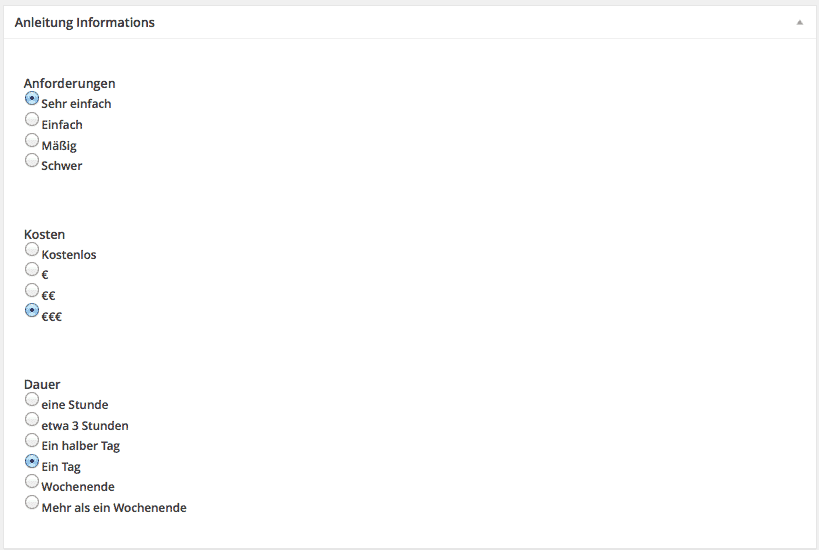This screenshot has height=550, width=819.
Task: Click the Mehr als ein Wochenende label text
Action: point(114,508)
